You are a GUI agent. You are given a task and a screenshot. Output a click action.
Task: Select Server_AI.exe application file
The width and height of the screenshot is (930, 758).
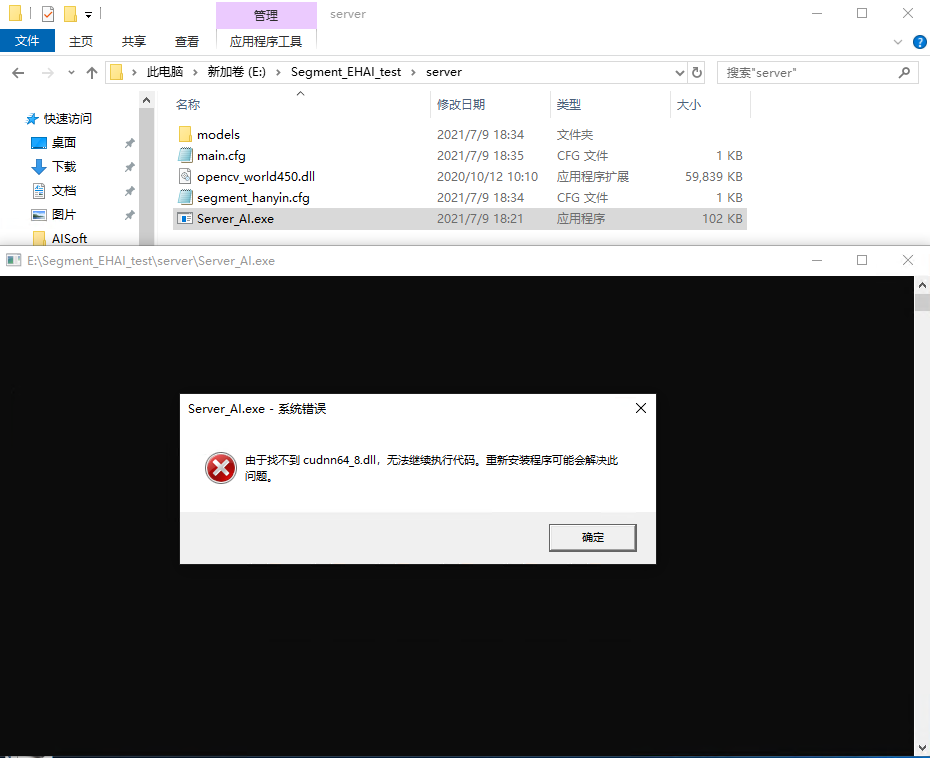pyautogui.click(x=235, y=218)
